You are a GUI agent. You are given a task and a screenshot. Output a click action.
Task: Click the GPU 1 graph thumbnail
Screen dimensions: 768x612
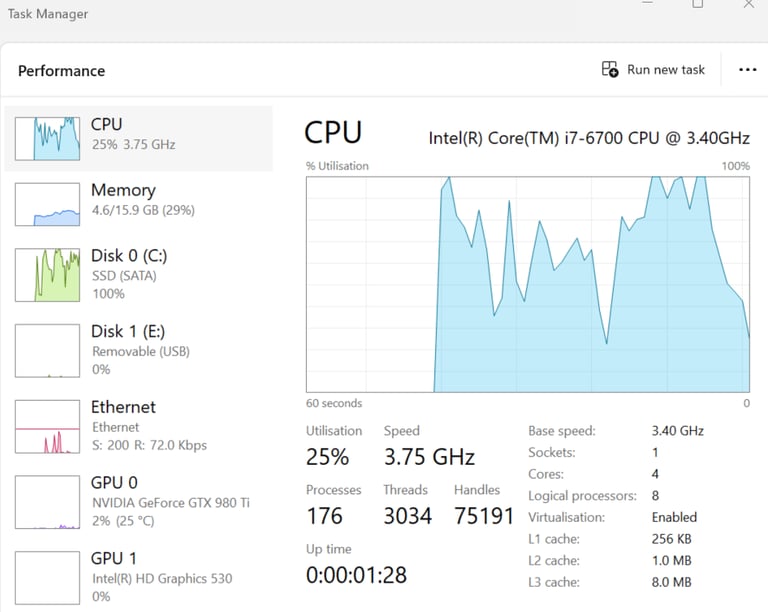point(47,577)
